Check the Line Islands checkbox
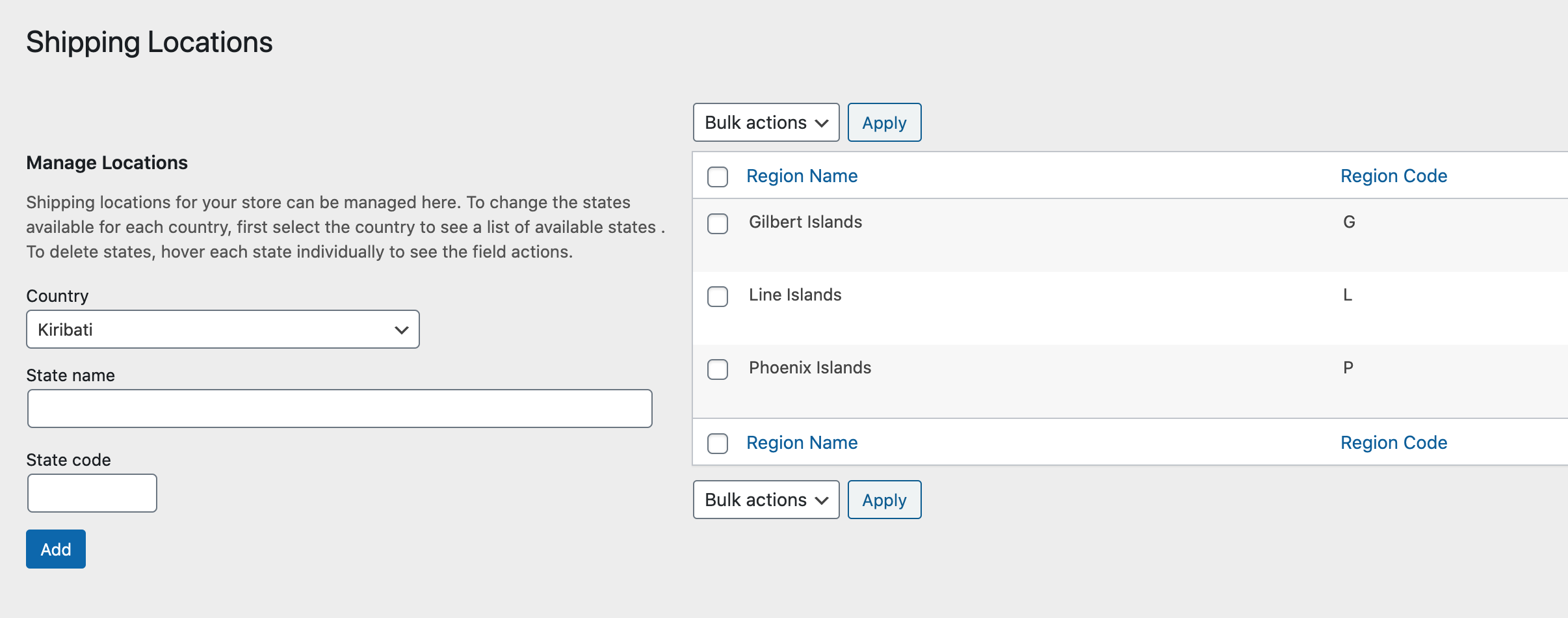1568x618 pixels. point(717,297)
